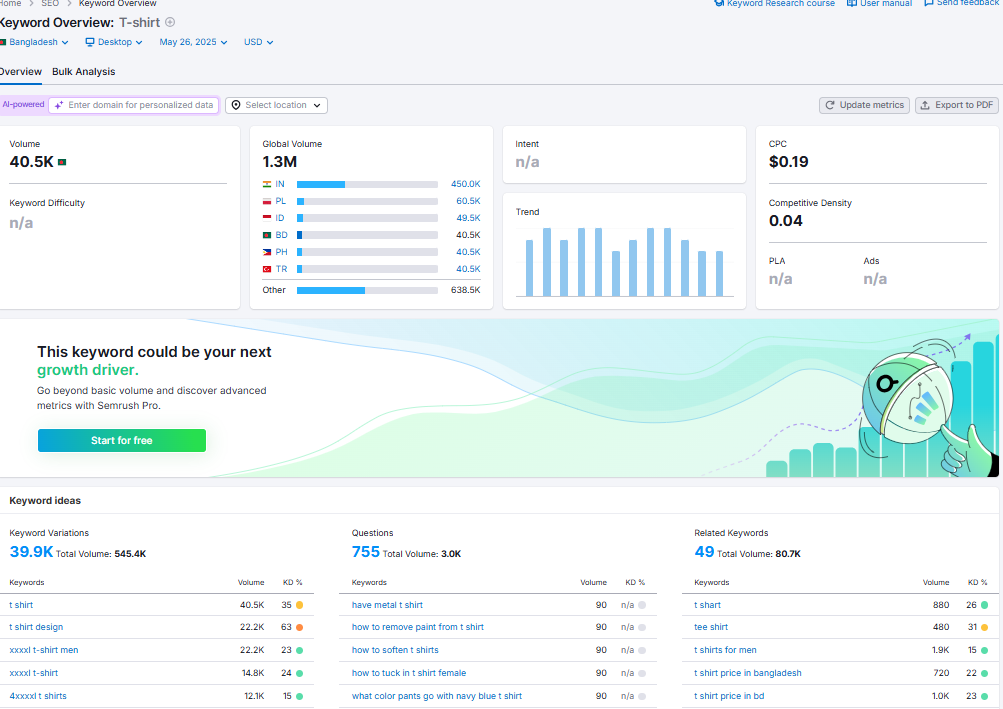Viewport: 1003px width, 709px height.
Task: Click the 450.0K volume value for IN
Action: pos(466,184)
